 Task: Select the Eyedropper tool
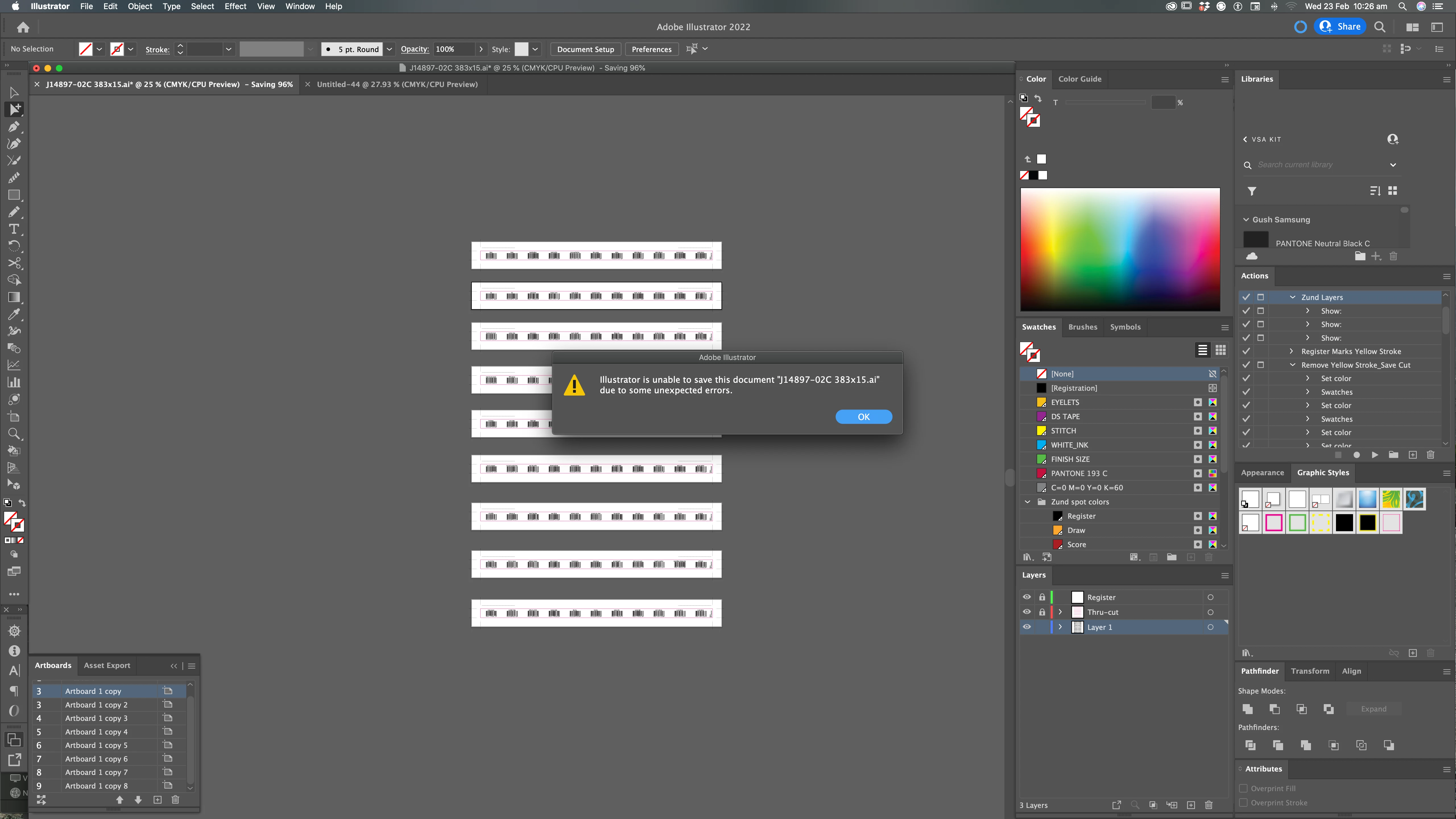pos(14,314)
